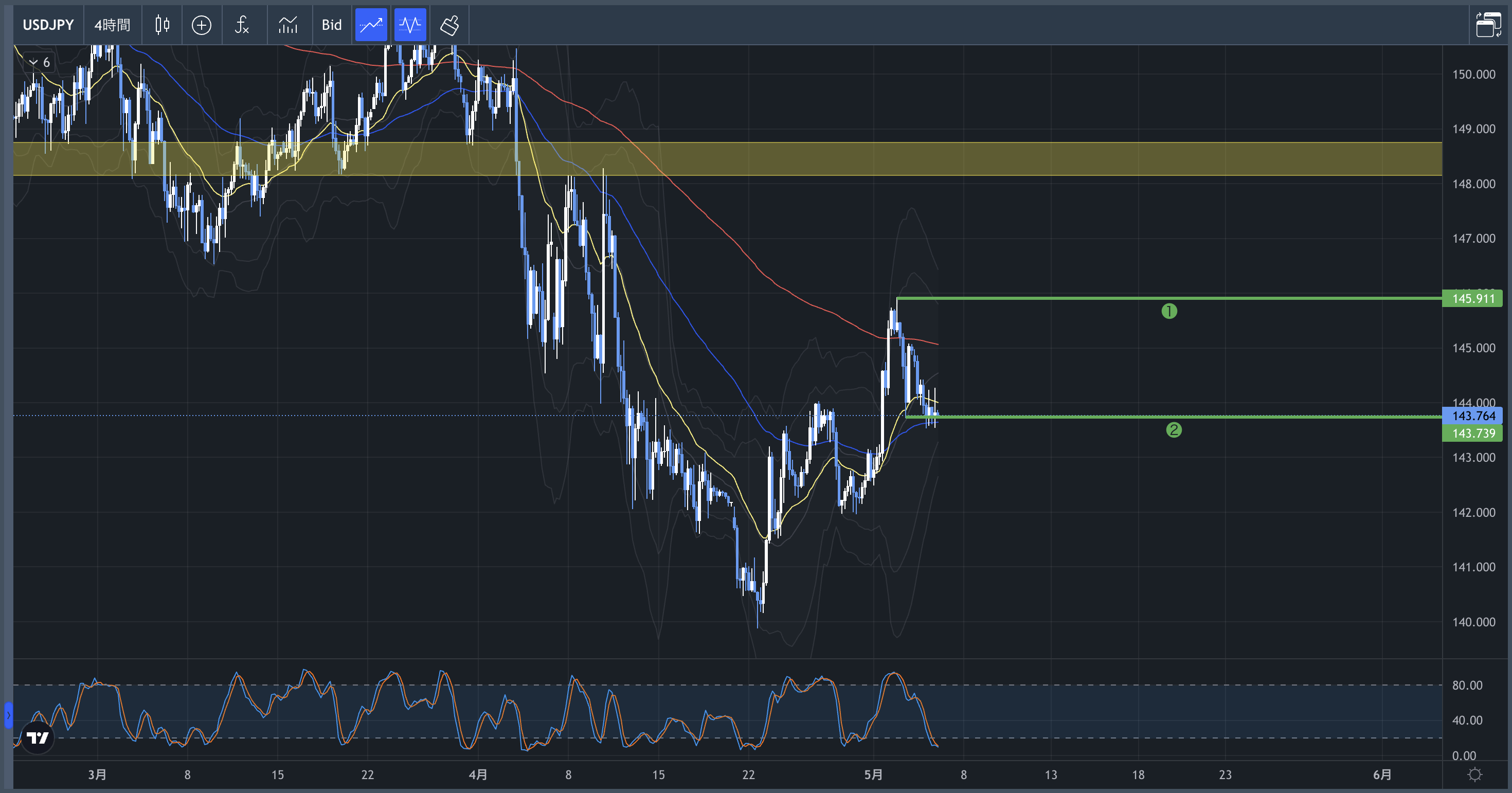Click the 80.00 oscillator scale label
This screenshot has height=793, width=1512.
(x=1467, y=685)
